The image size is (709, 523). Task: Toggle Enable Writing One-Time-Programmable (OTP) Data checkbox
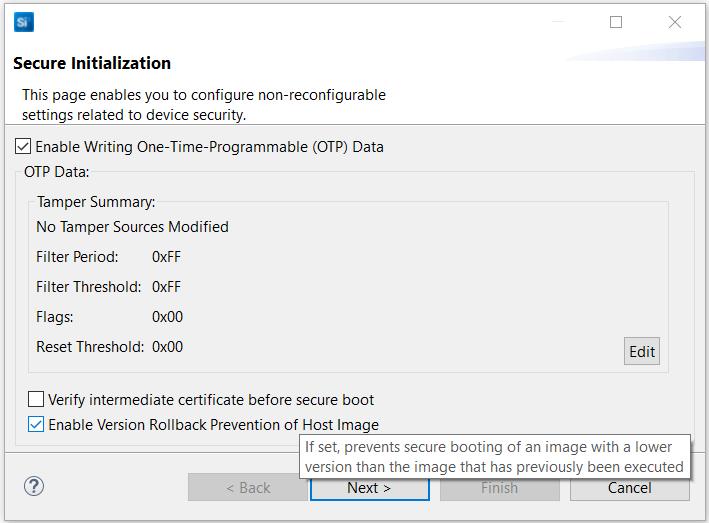(23, 147)
